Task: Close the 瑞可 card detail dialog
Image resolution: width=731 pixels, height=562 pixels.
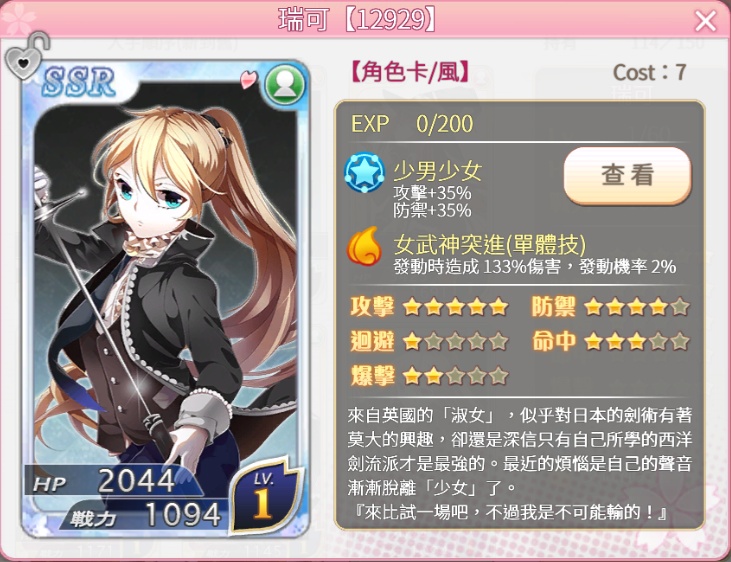Action: 705,21
